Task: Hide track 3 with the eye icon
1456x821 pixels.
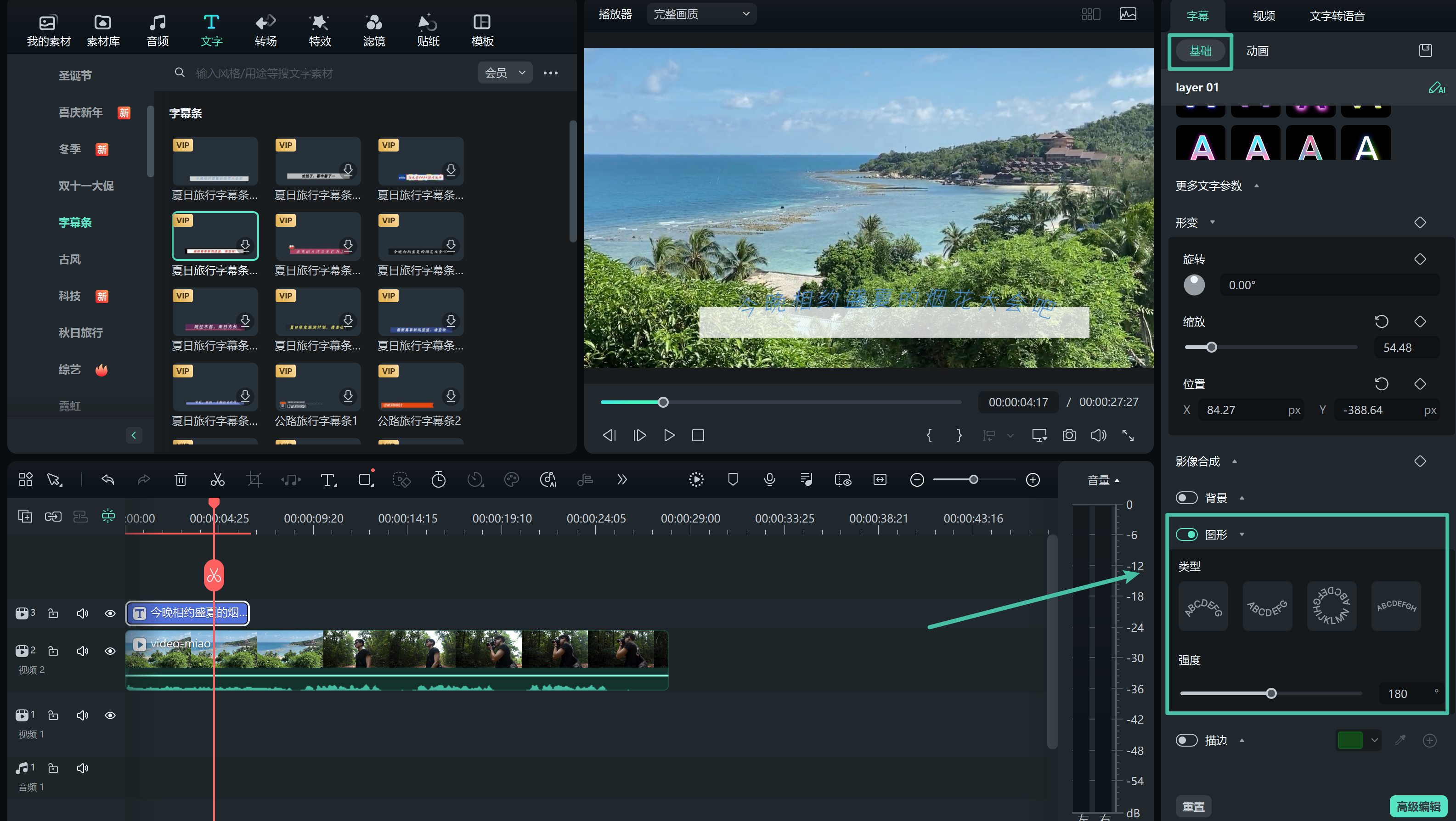Action: [x=110, y=613]
